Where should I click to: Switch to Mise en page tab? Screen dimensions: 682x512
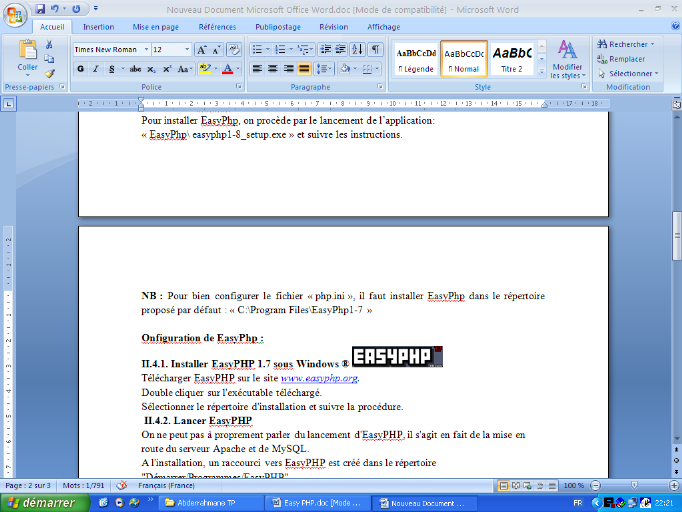coord(155,27)
